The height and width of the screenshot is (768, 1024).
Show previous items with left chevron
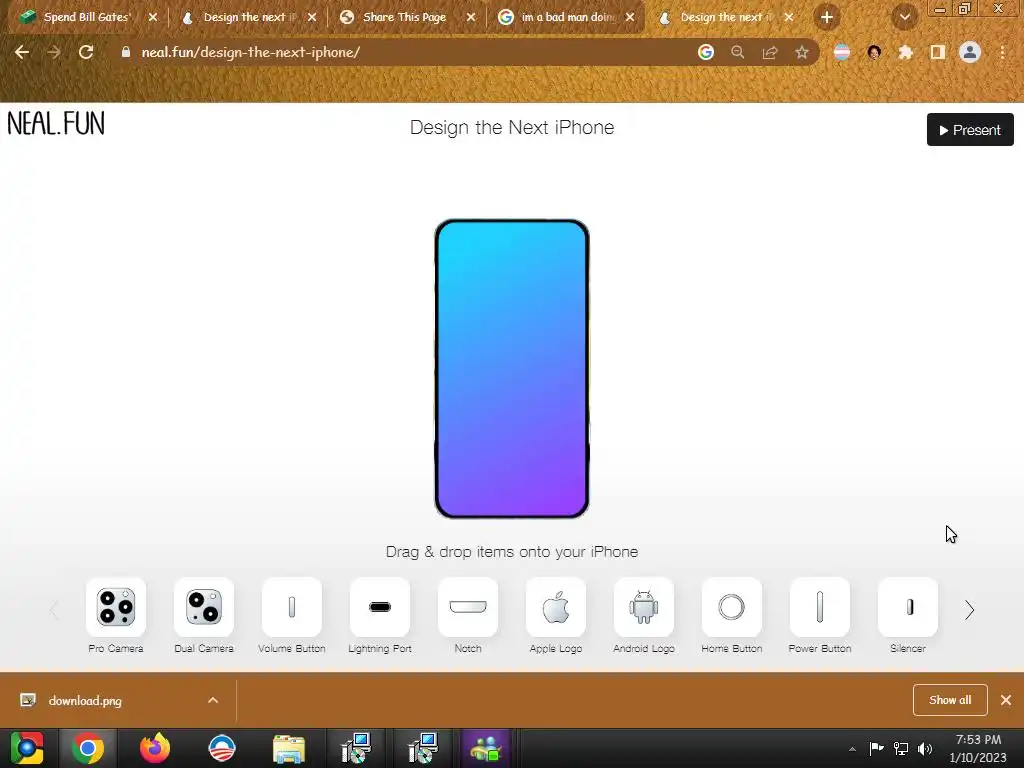54,610
